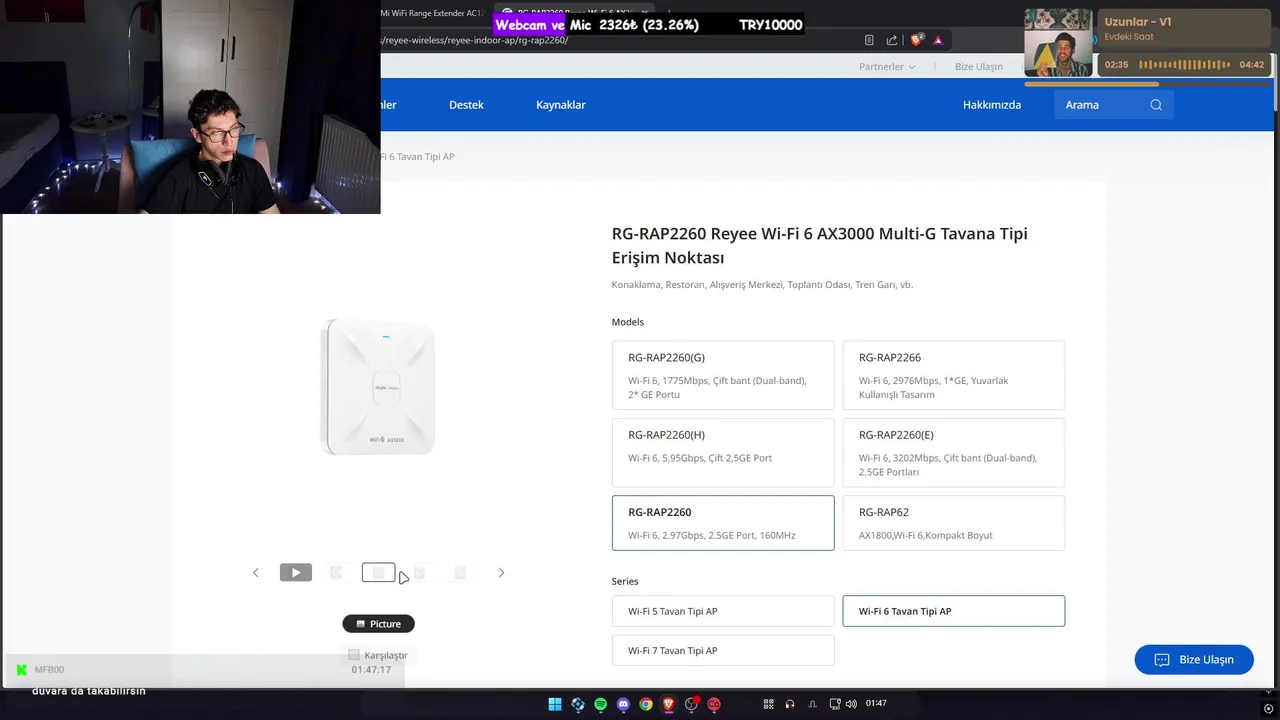
Task: Show previous product thumbnails with left arrow
Action: coord(256,573)
